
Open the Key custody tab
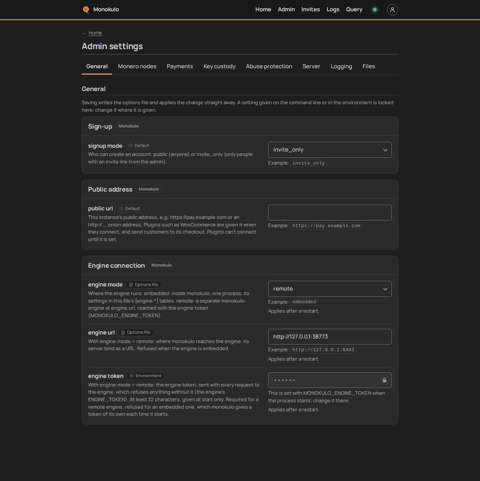coord(219,66)
